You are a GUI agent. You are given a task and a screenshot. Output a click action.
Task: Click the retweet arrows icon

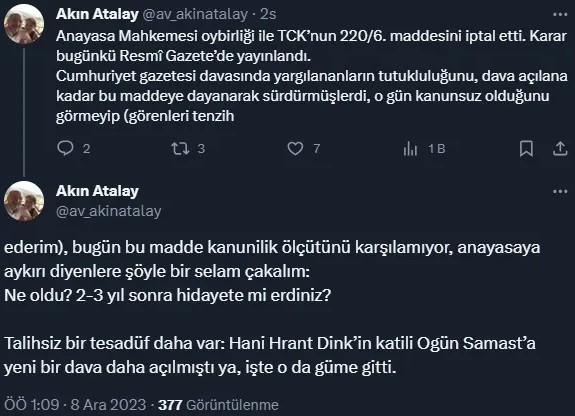click(180, 149)
